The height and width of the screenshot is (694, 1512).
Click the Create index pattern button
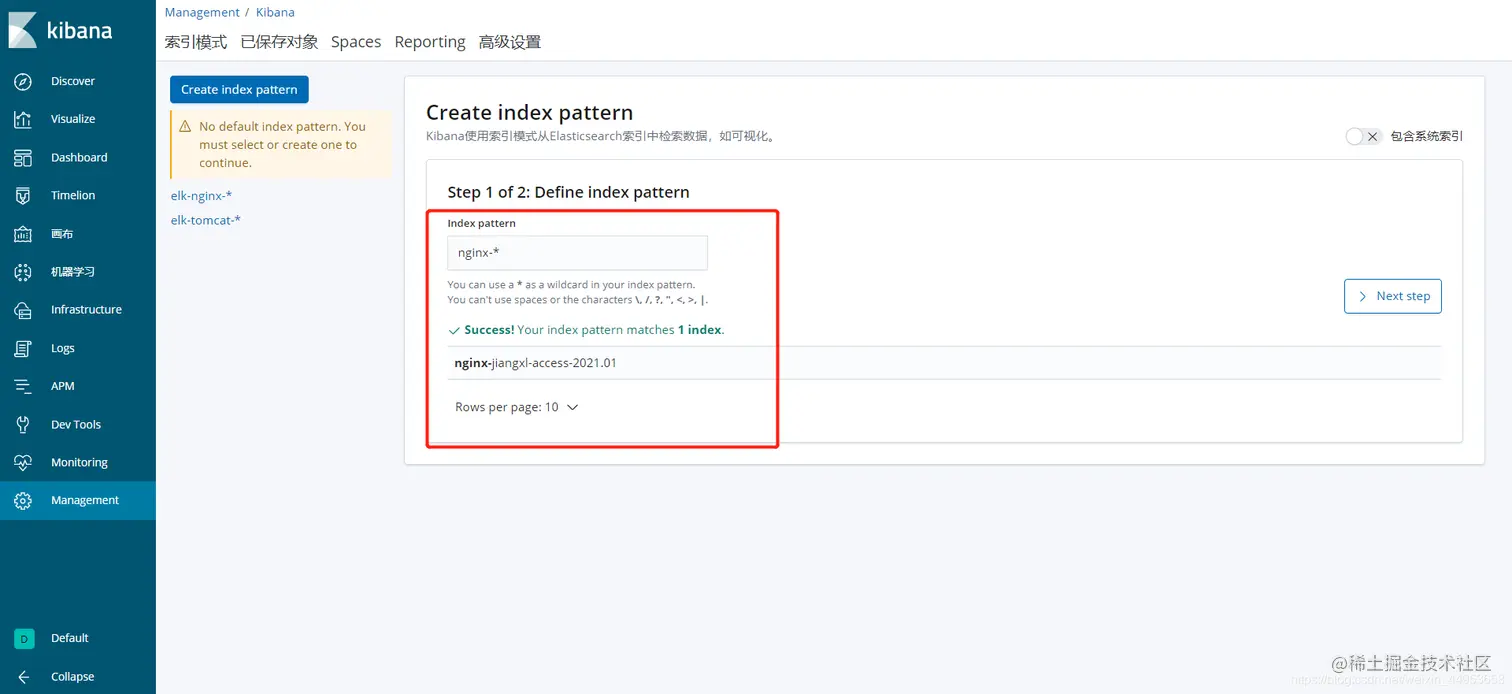pyautogui.click(x=239, y=89)
